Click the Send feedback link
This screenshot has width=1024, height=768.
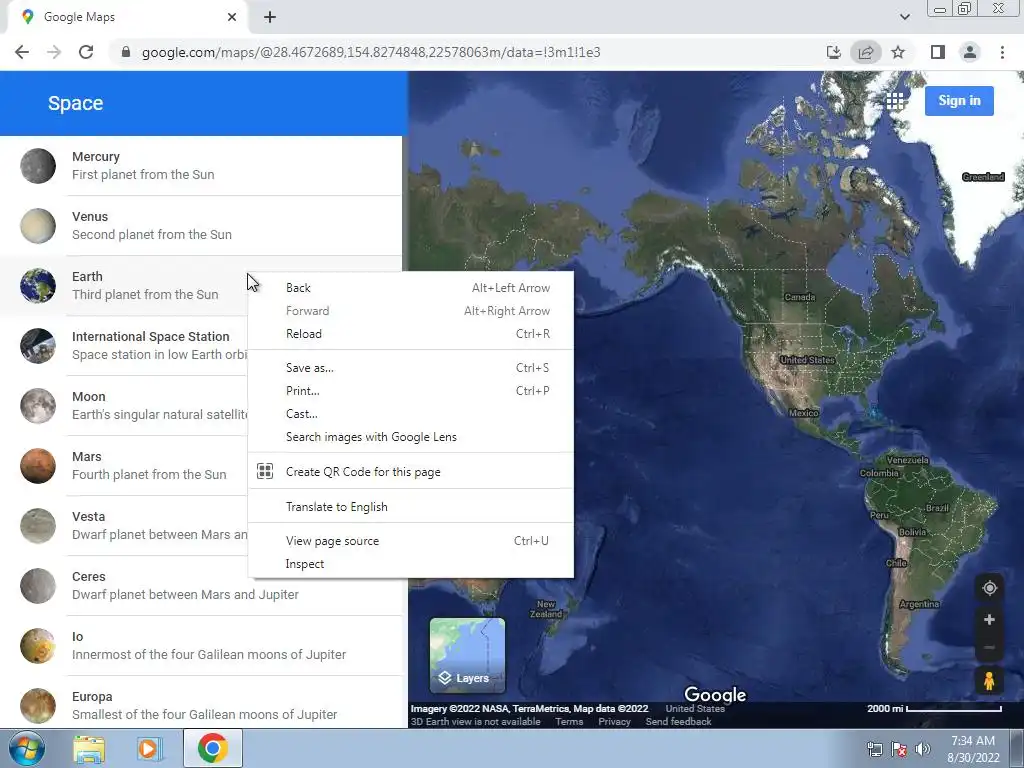click(x=678, y=722)
